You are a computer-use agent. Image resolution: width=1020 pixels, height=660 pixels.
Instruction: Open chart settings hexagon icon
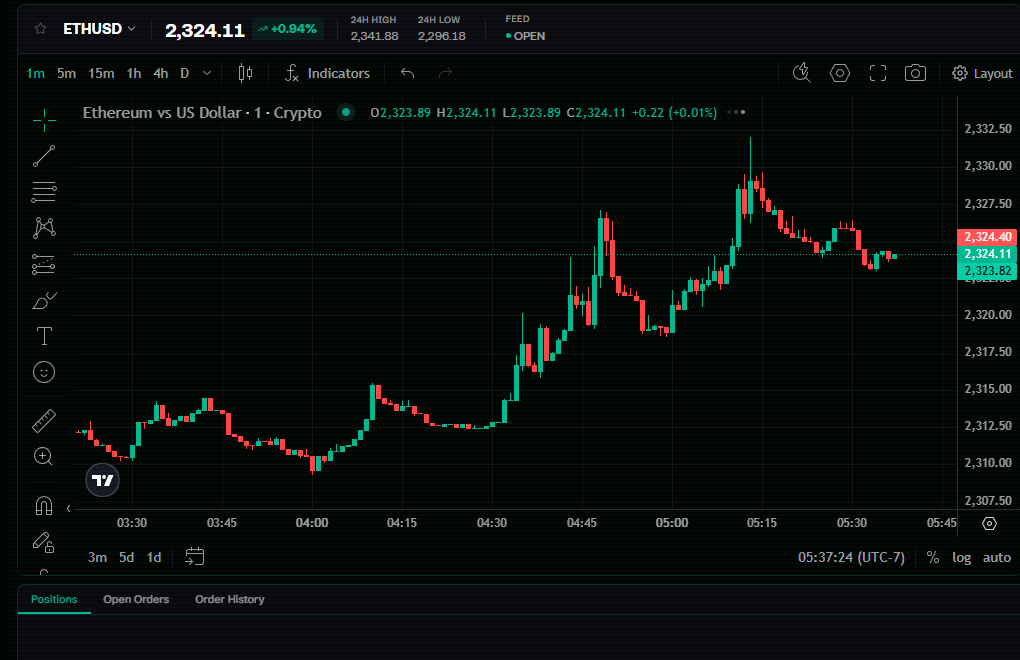840,73
